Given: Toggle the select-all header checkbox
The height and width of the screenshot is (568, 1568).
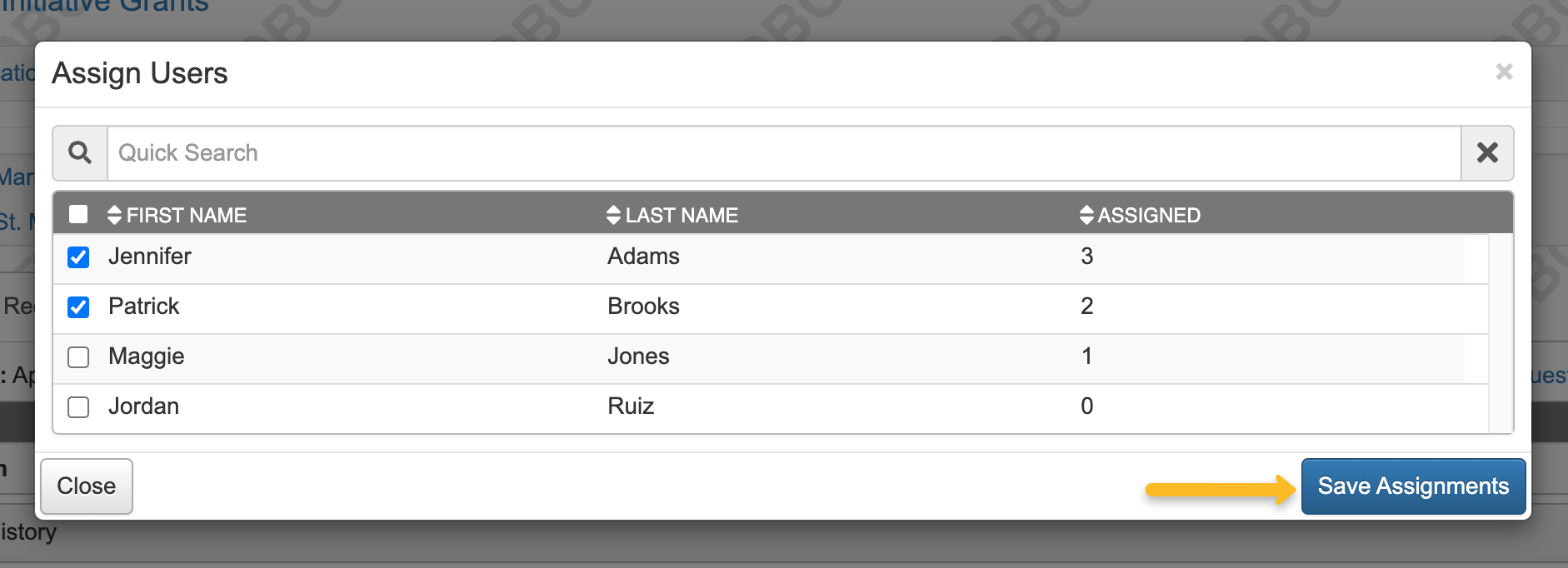Looking at the screenshot, I should [x=78, y=215].
